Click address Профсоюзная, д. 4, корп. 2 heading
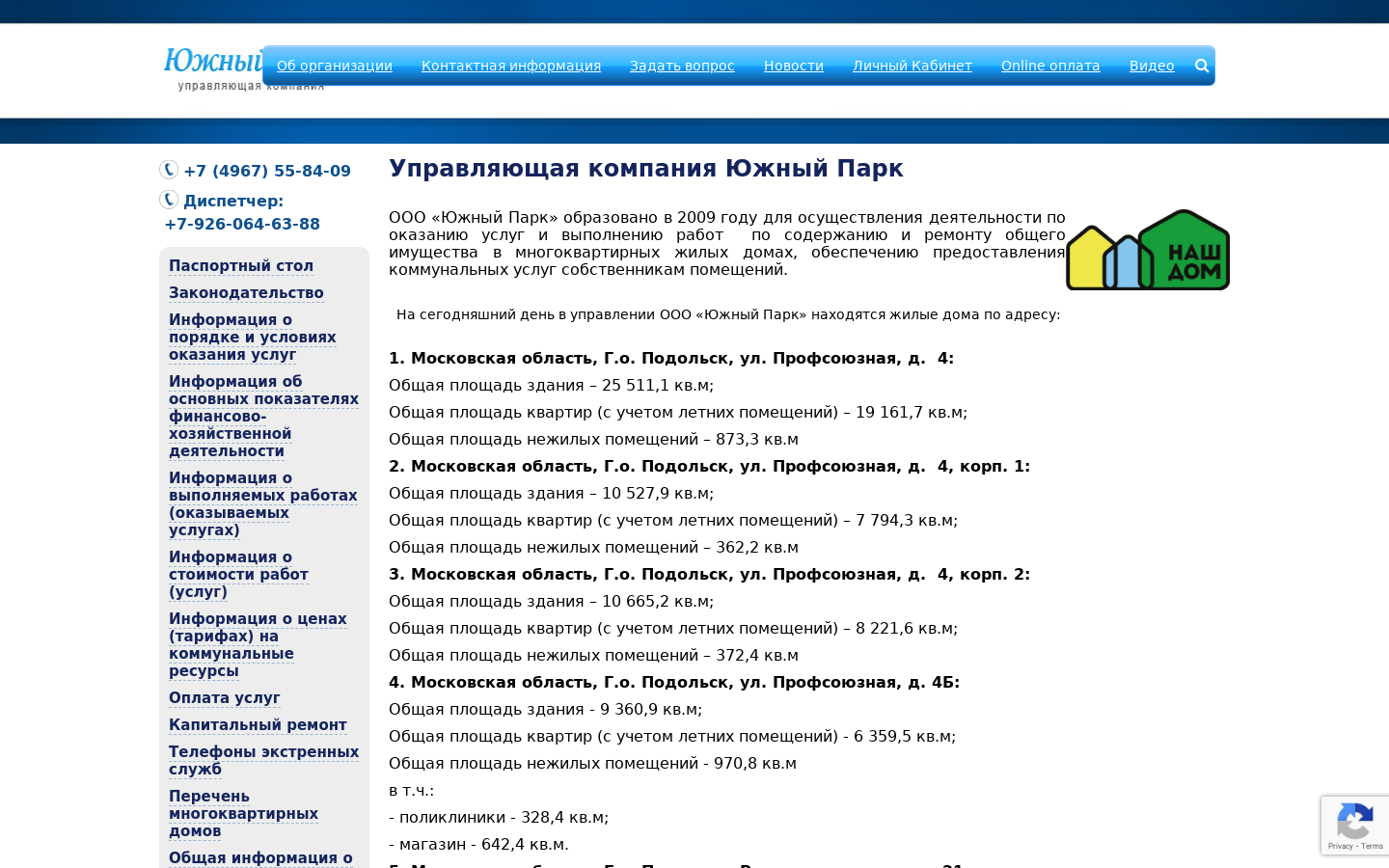Screen dimensions: 1389x868 [709, 575]
